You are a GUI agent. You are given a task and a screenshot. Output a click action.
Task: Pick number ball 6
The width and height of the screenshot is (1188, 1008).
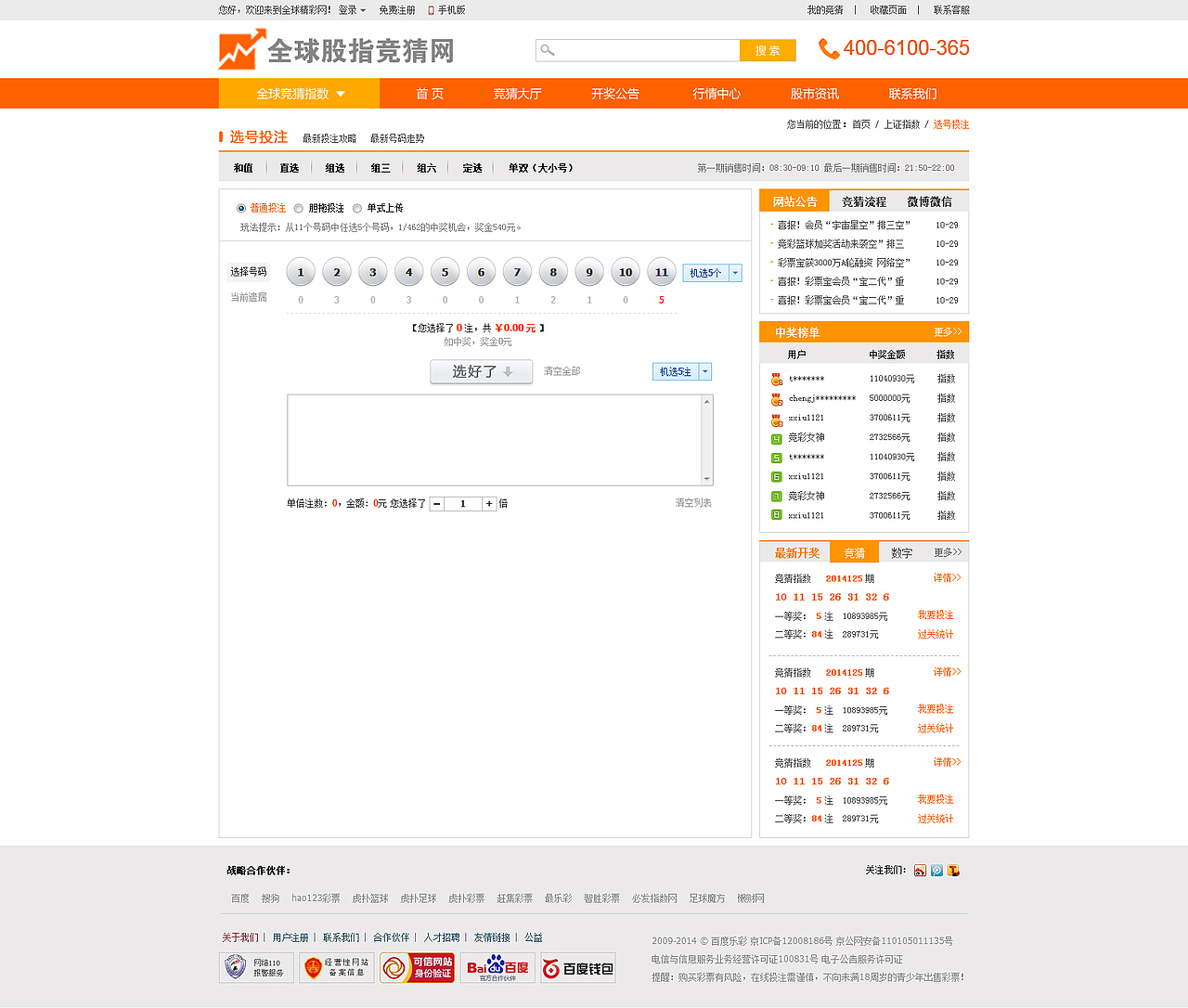coord(481,272)
